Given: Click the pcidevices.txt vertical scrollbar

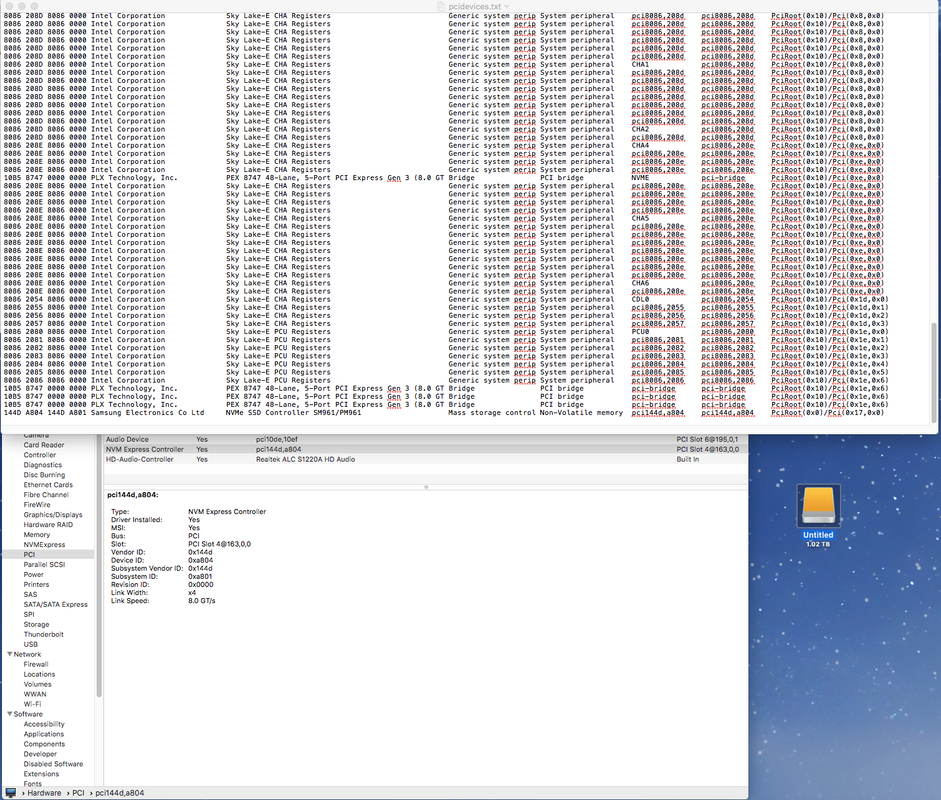Looking at the screenshot, I should [x=933, y=372].
